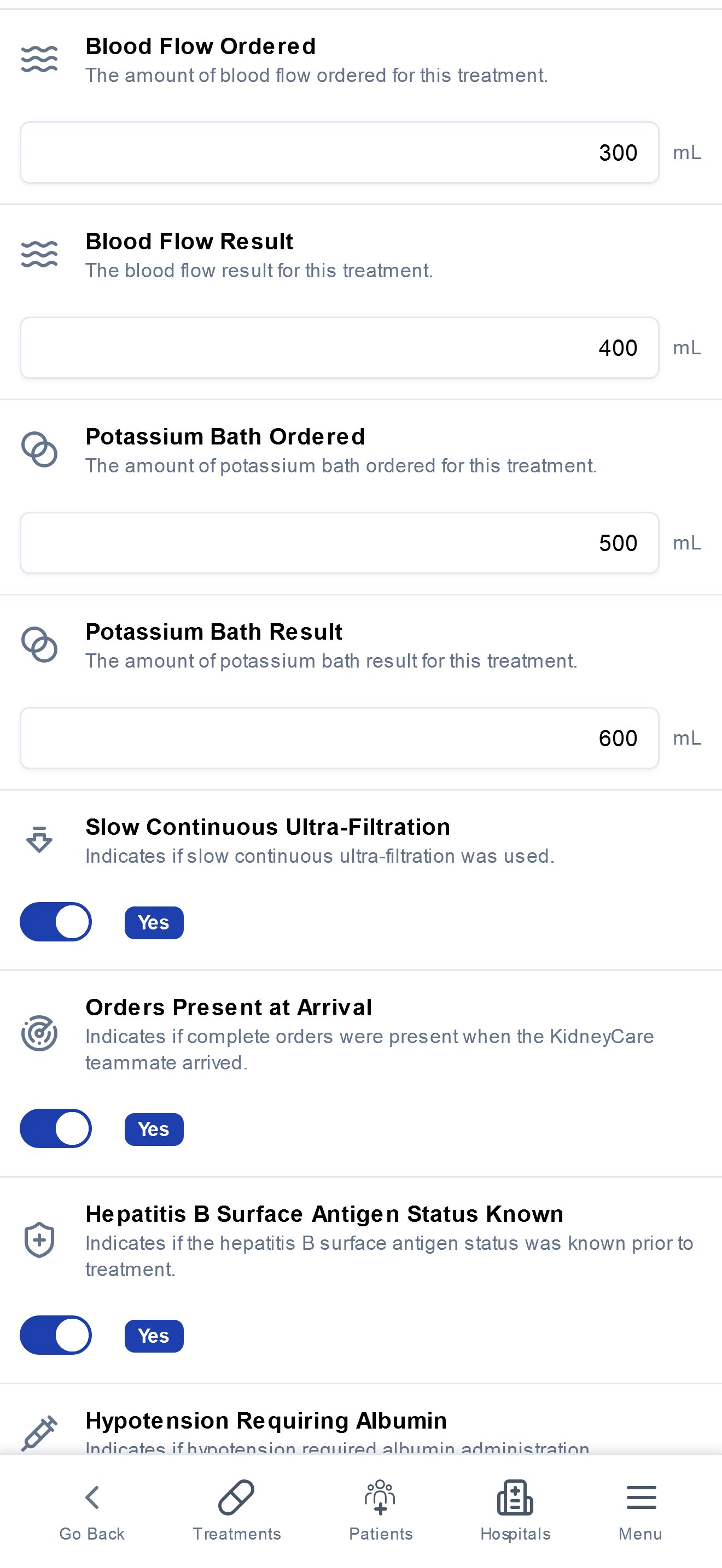This screenshot has height=1568, width=722.
Task: Open the Treatments tab
Action: [237, 1510]
